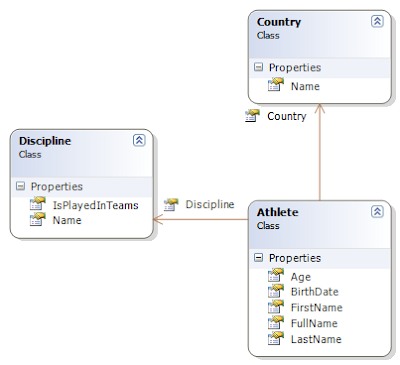
Task: Select the FirstName property
Action: click(x=317, y=308)
